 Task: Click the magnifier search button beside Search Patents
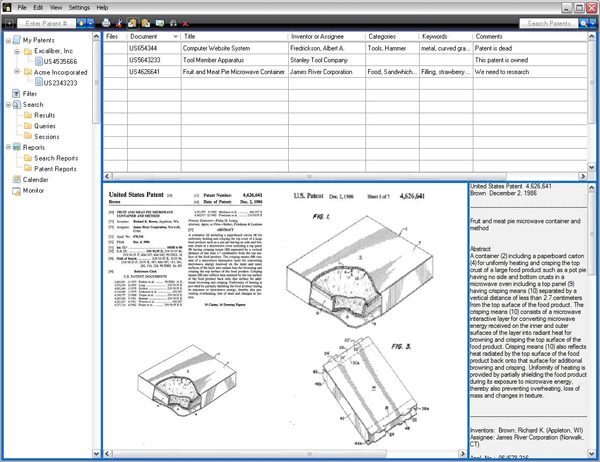(x=584, y=23)
